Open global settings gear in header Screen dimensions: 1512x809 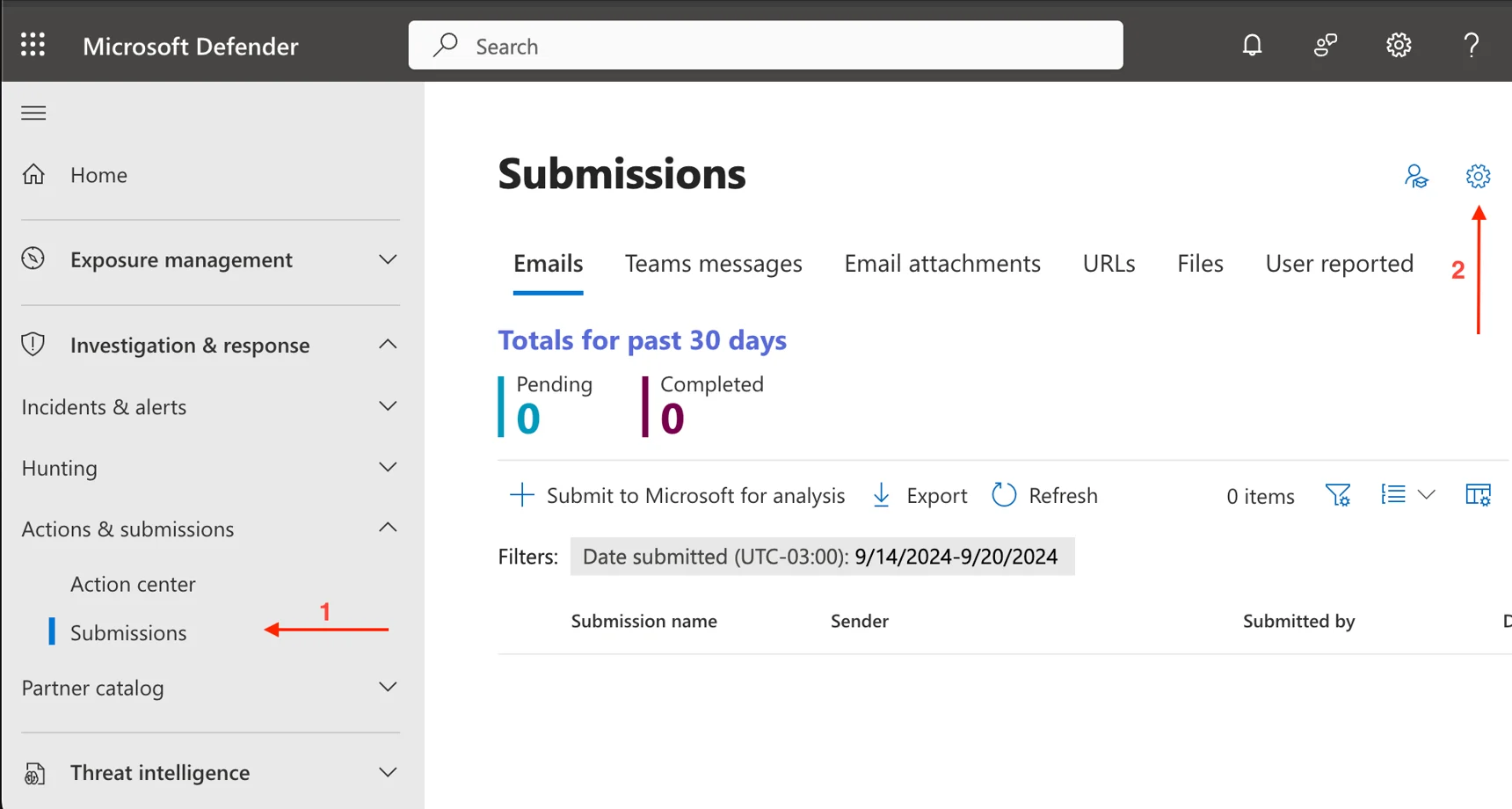point(1398,45)
